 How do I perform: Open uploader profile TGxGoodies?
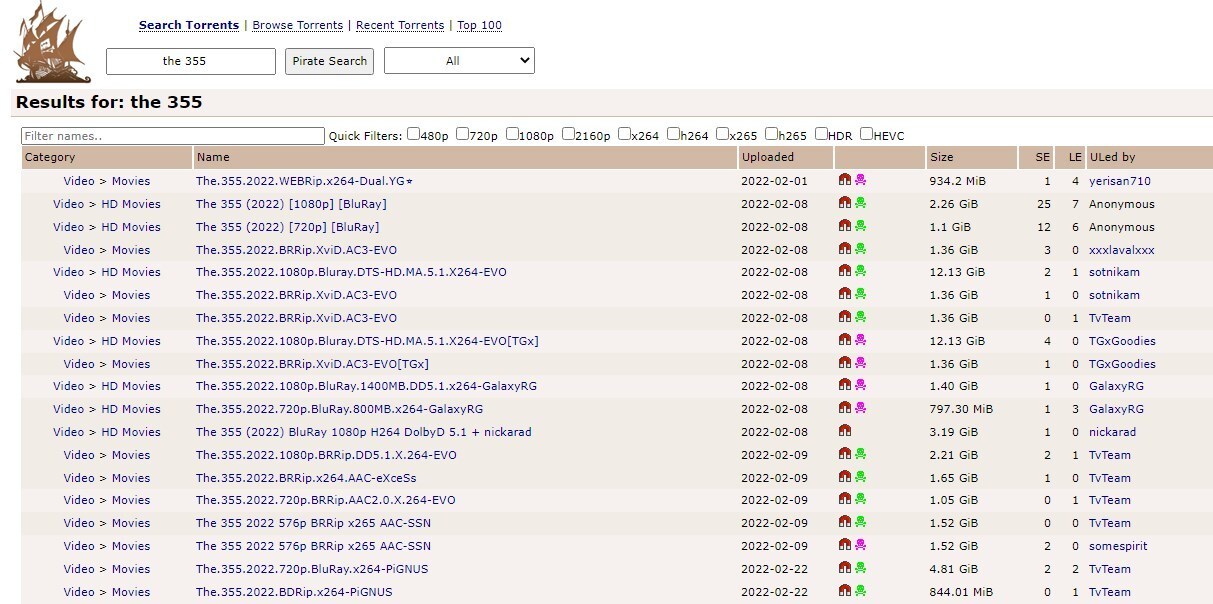(1121, 341)
